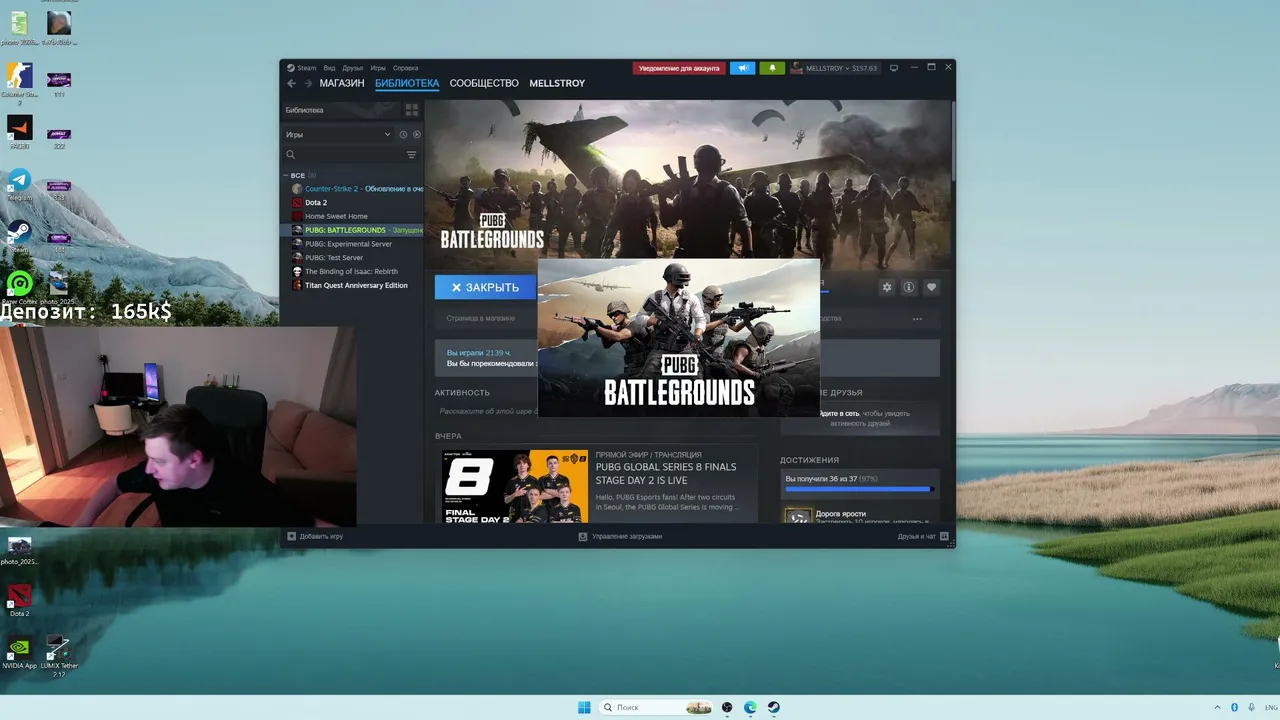This screenshot has height=720, width=1280.
Task: Open the LUMIX Tether desktop shortcut
Action: [x=59, y=656]
